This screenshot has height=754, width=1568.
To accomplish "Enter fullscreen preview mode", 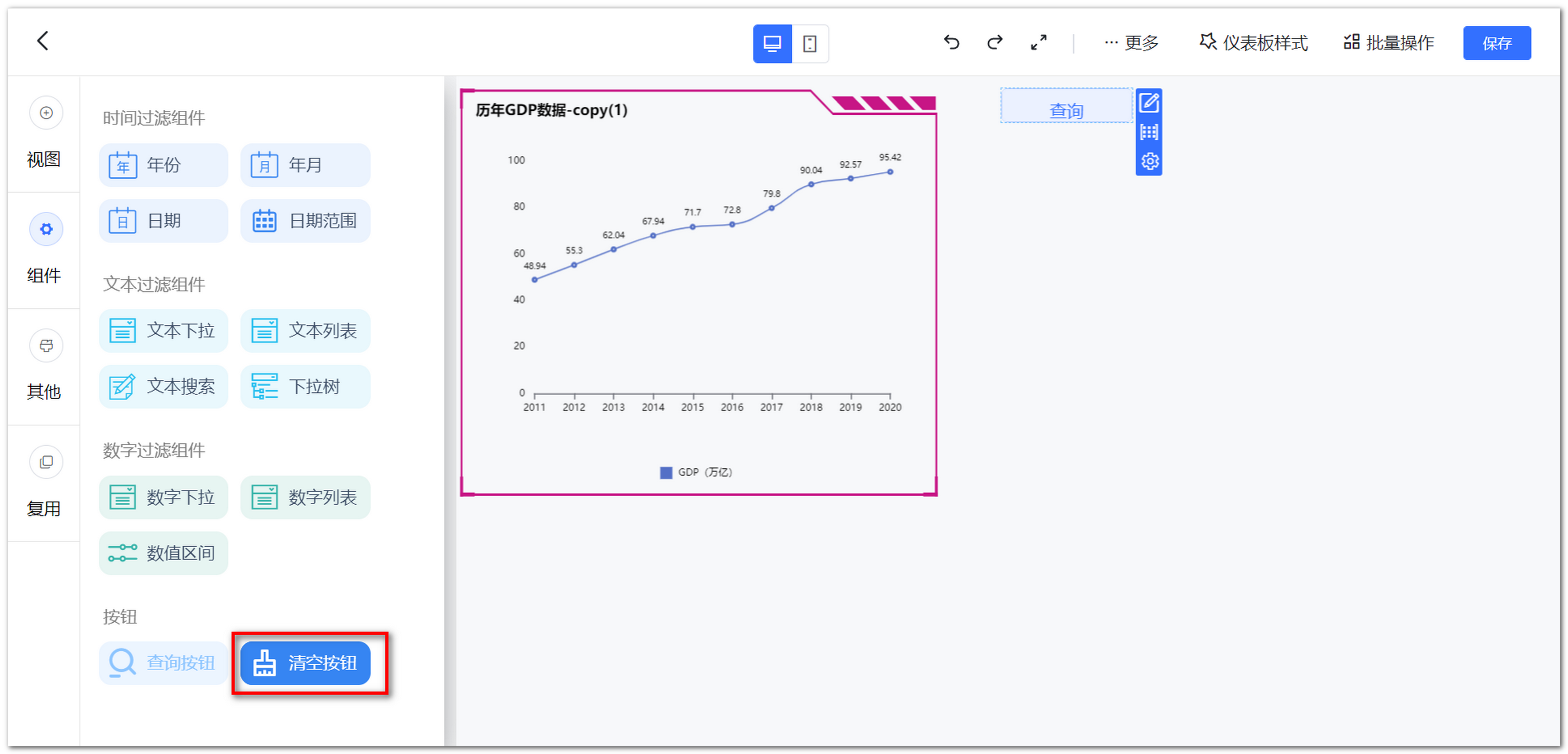I will [x=1038, y=42].
